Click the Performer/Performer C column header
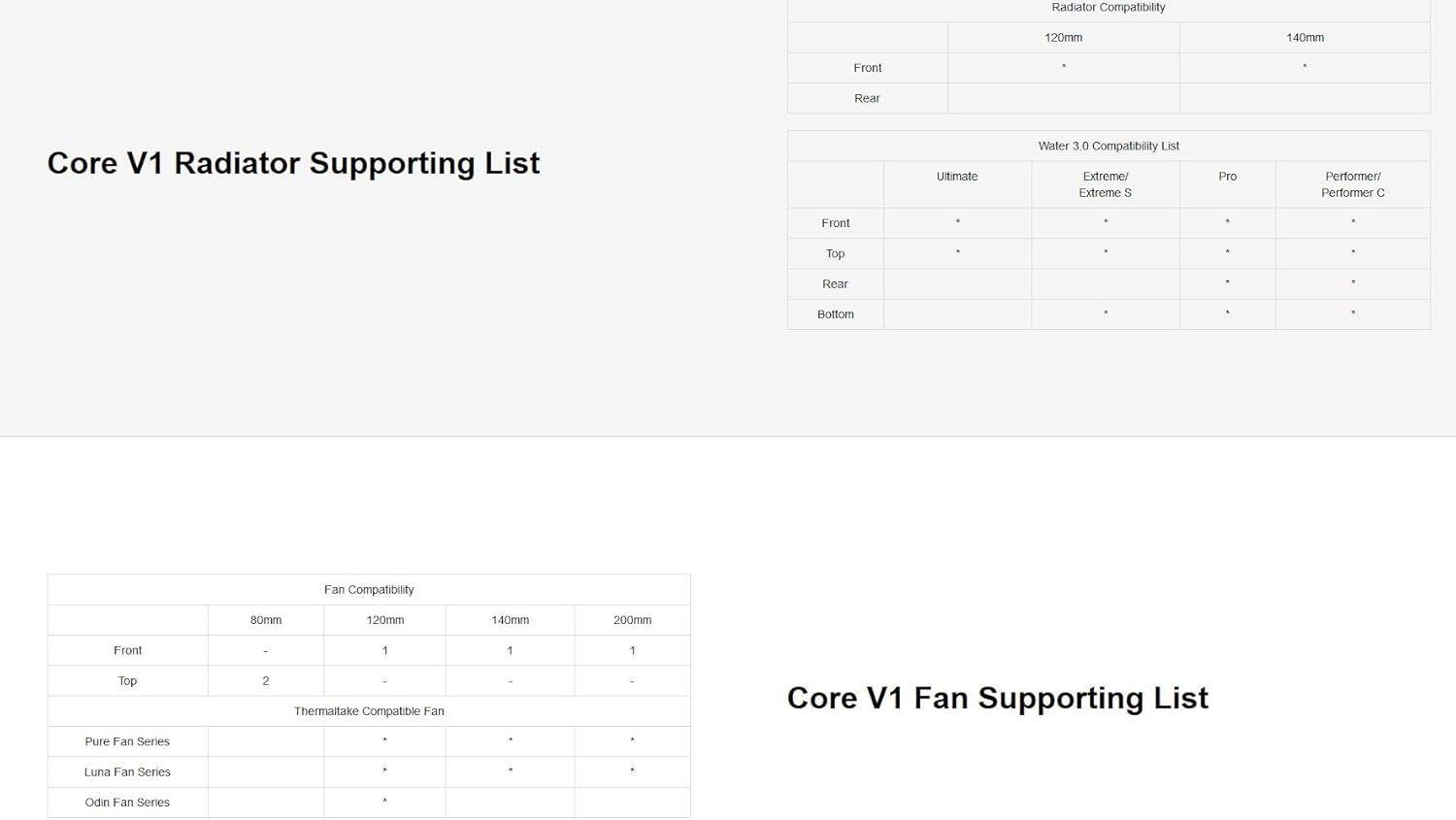 (x=1352, y=184)
